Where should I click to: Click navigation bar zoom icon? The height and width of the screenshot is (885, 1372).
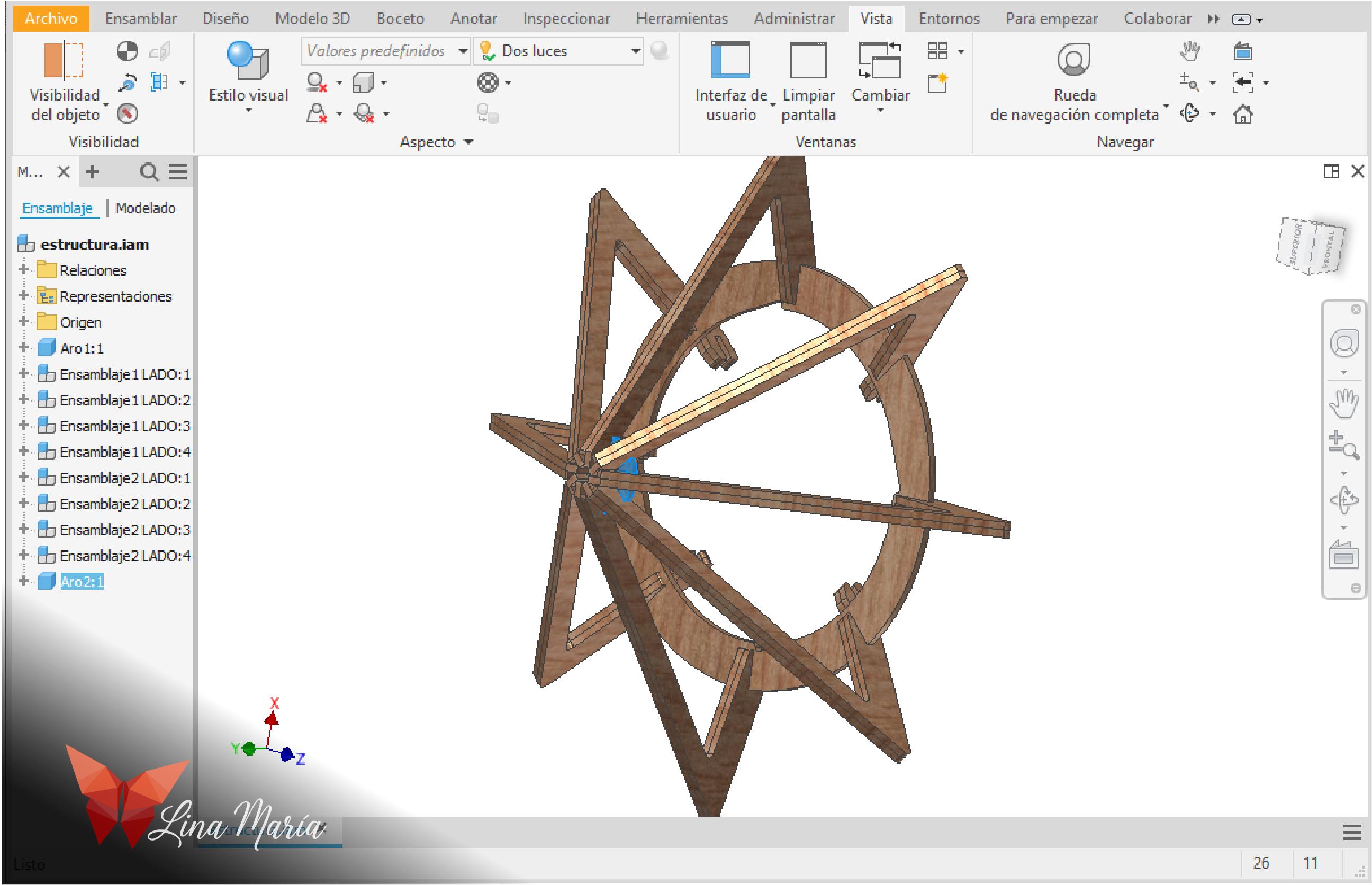point(1344,445)
